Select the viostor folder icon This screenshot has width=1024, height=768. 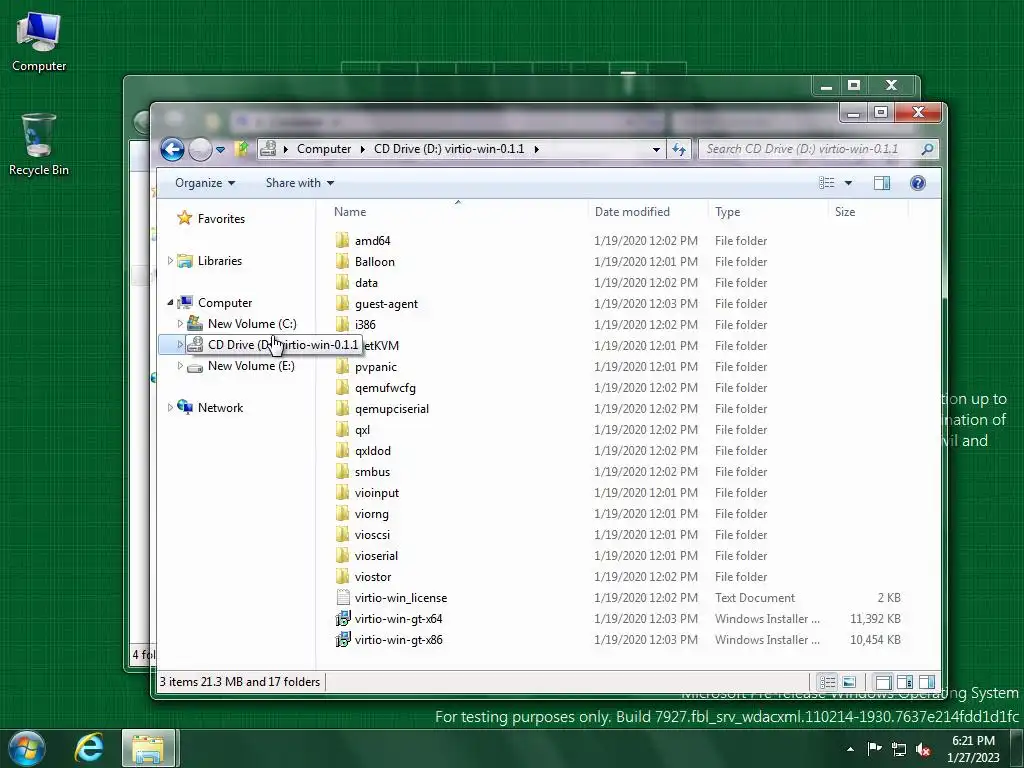click(x=342, y=577)
